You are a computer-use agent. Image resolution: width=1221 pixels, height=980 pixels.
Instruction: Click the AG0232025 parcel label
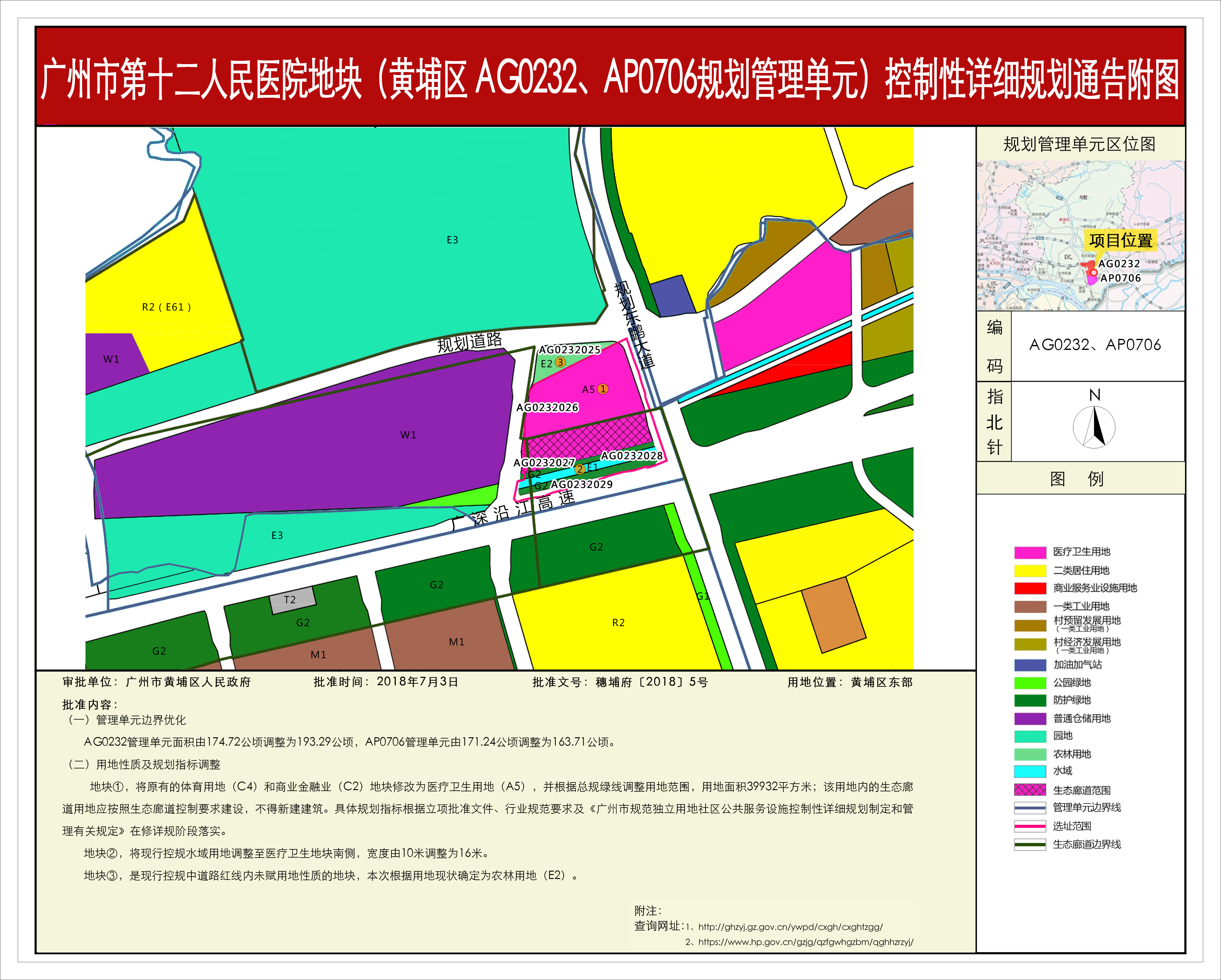click(569, 350)
